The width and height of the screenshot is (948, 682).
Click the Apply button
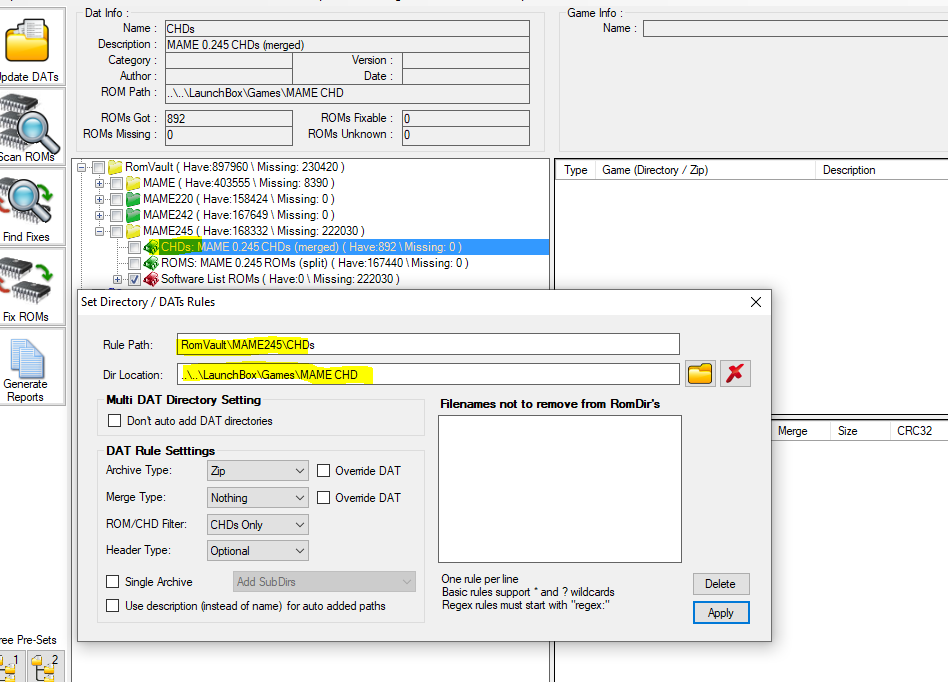pos(721,612)
